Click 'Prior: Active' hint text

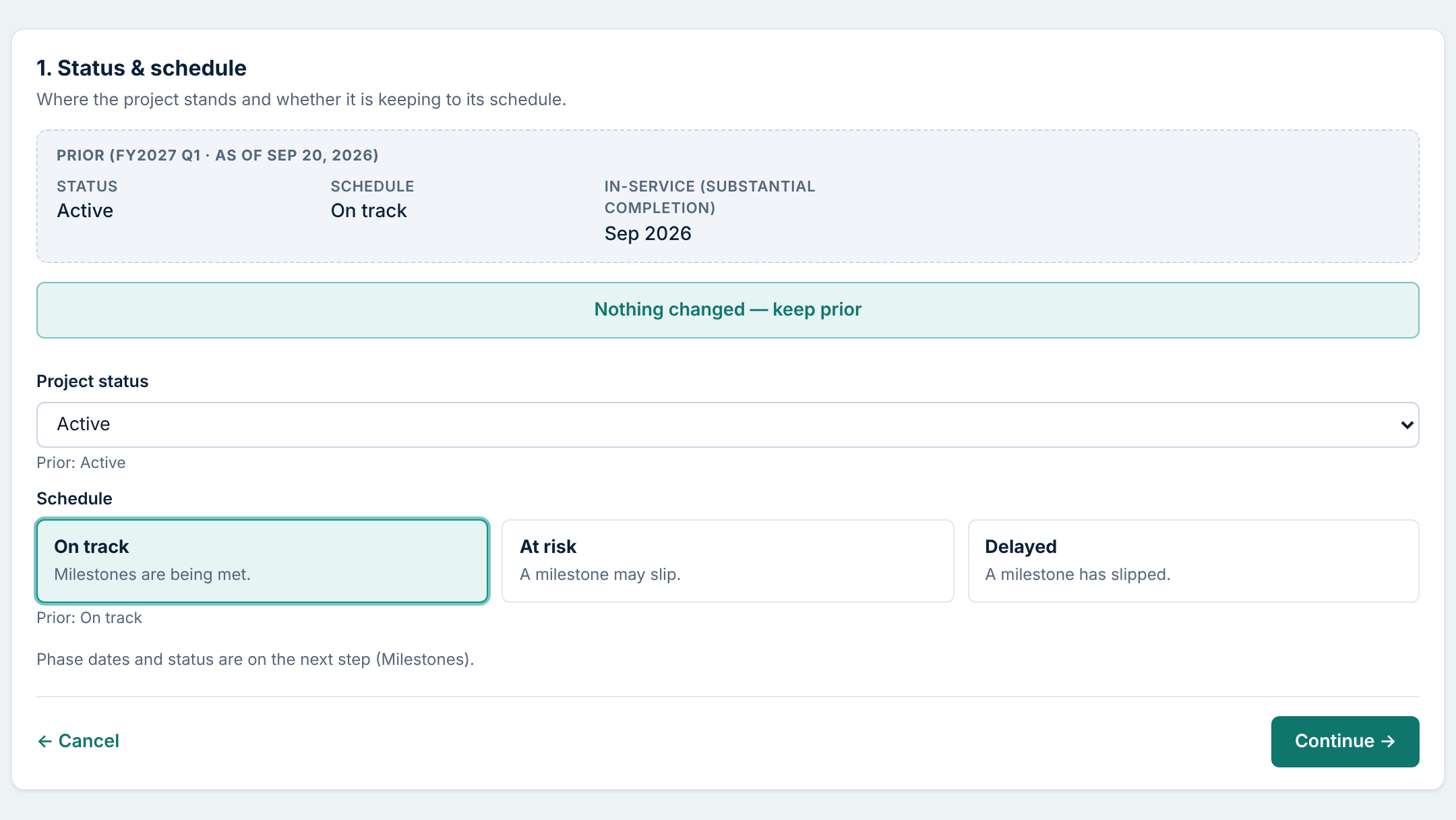(x=81, y=463)
